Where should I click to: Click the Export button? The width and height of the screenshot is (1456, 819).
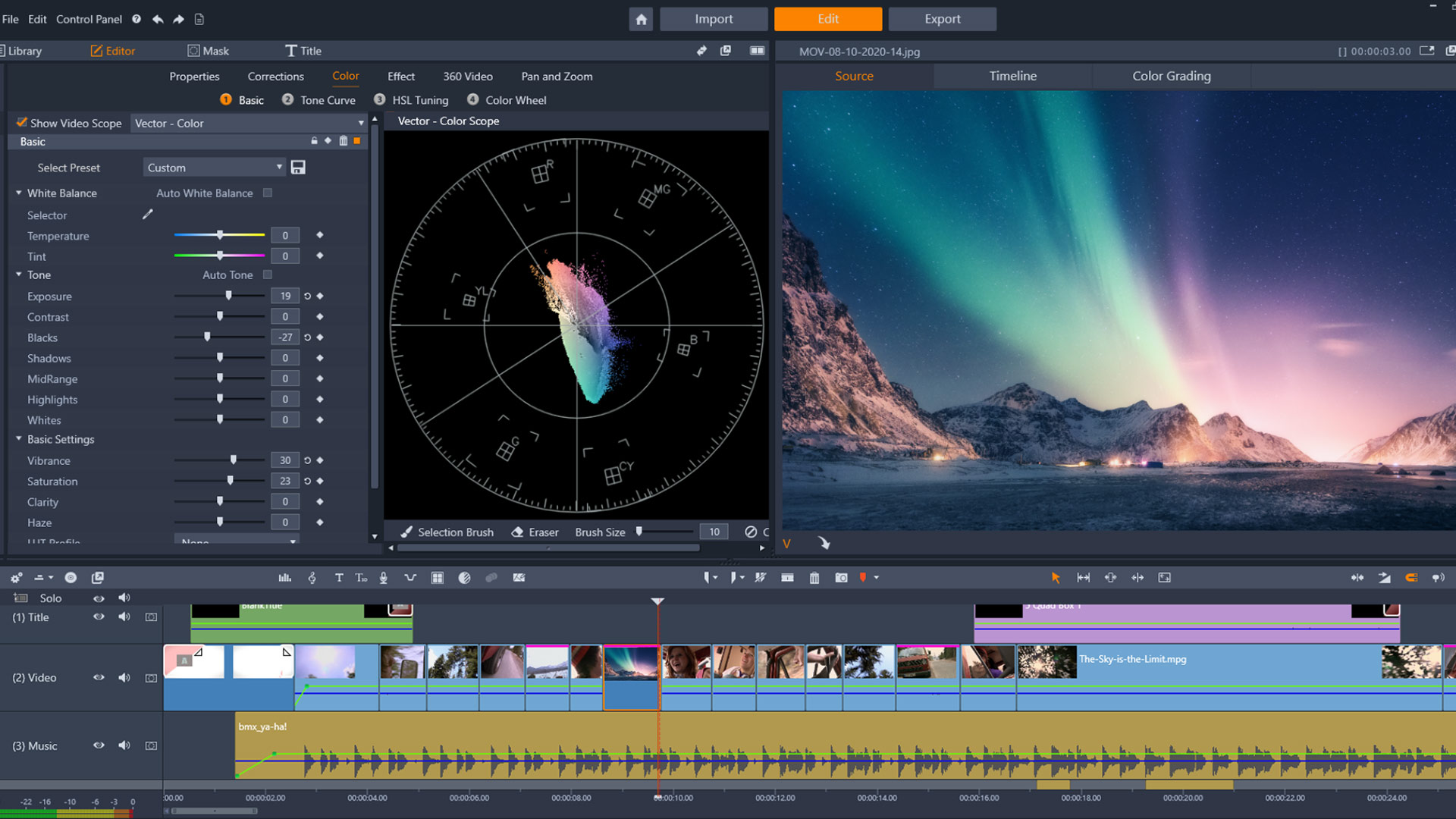coord(941,18)
